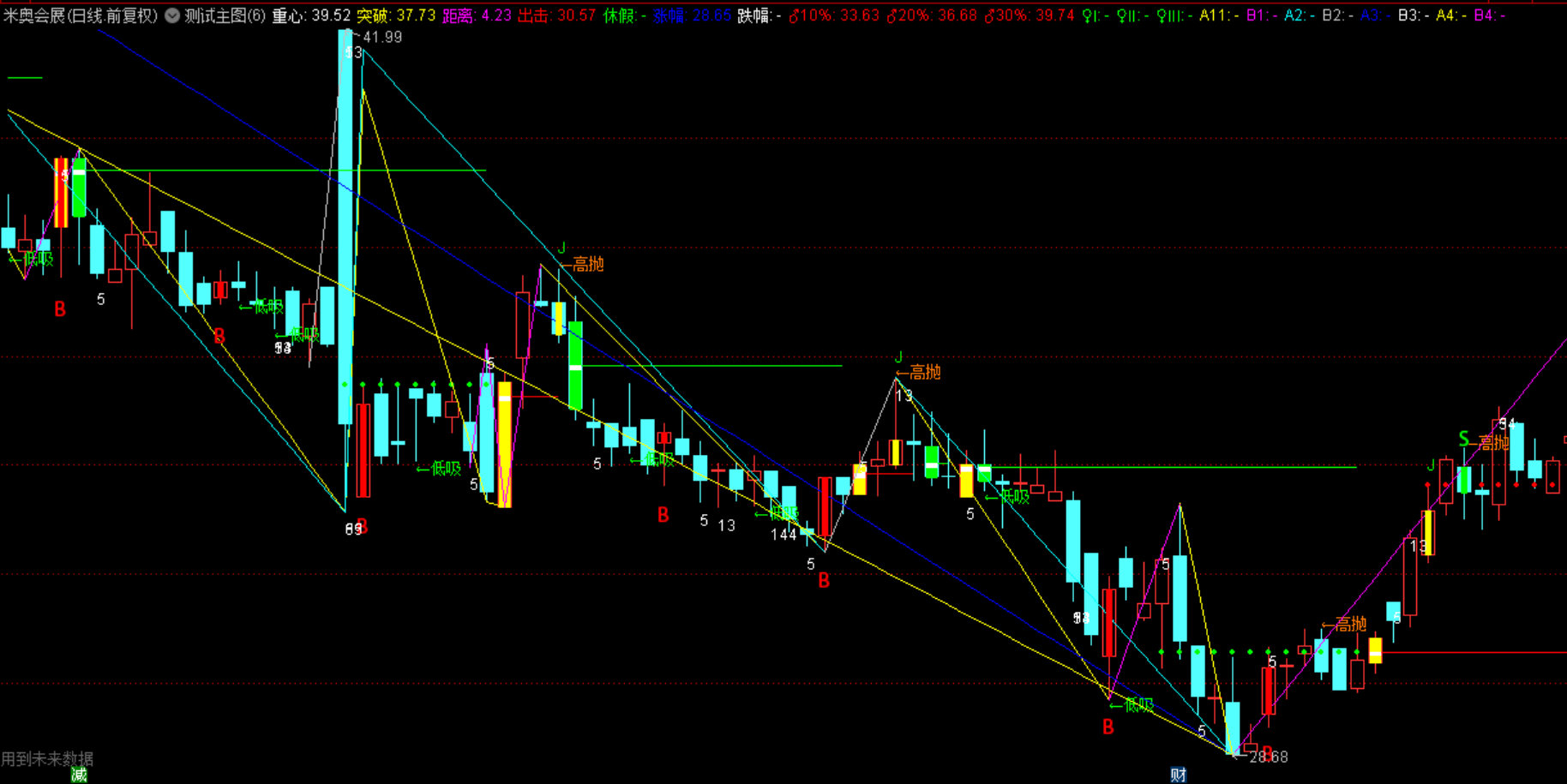Click the yellow A4 indicator label

pyautogui.click(x=1451, y=15)
